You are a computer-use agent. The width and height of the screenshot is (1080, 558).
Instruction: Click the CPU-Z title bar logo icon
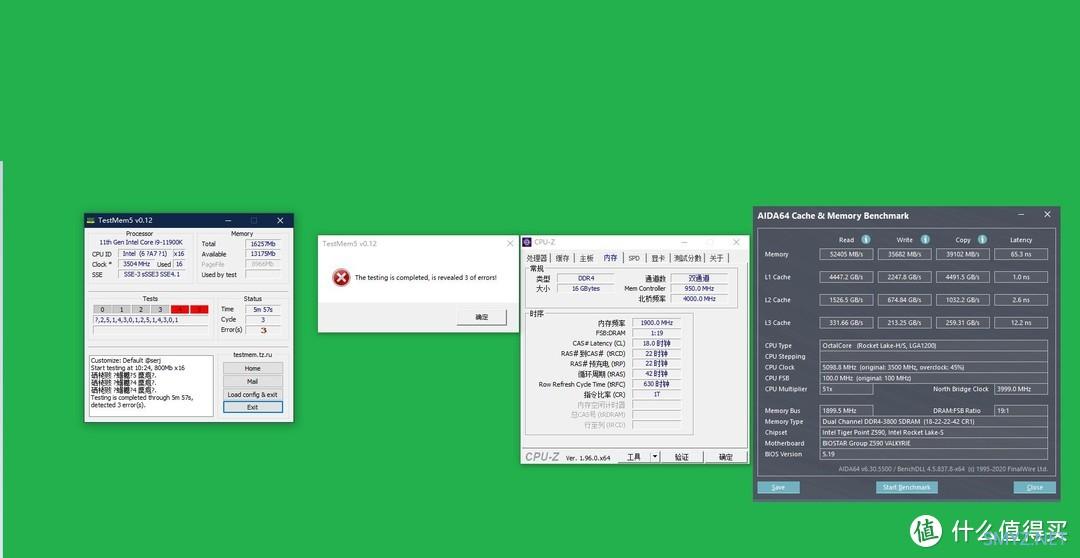(x=528, y=242)
